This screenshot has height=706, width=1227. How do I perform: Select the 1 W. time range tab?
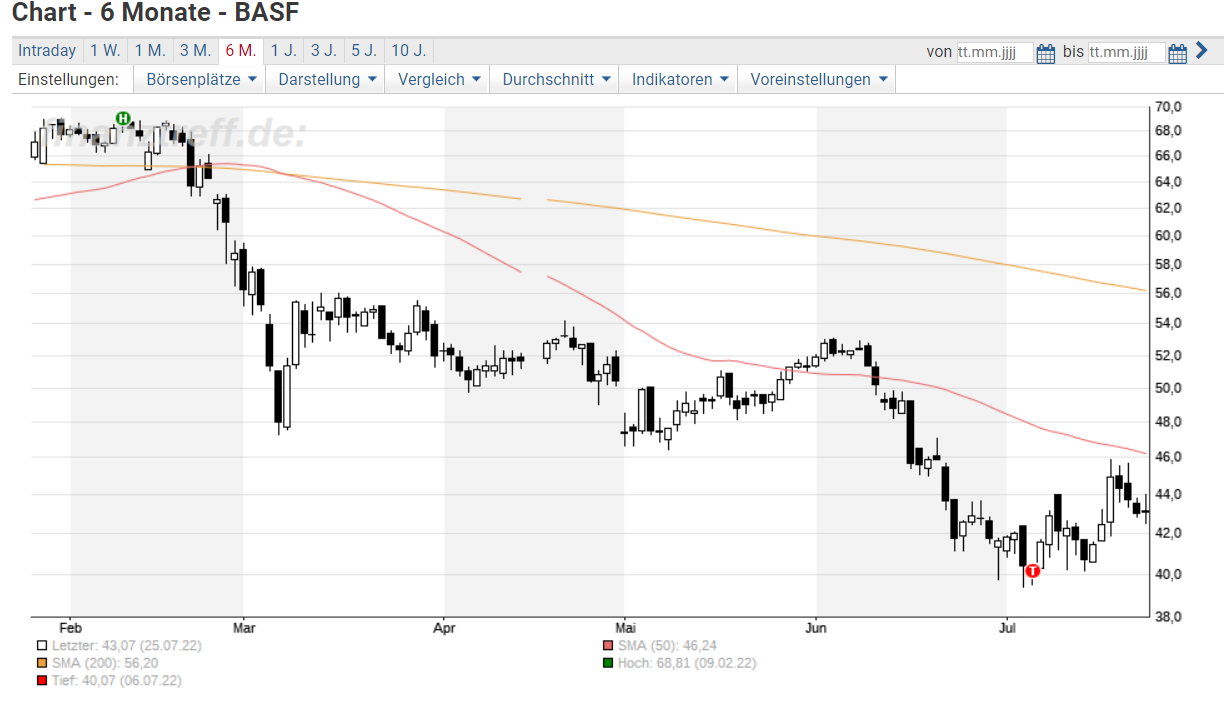(x=105, y=51)
